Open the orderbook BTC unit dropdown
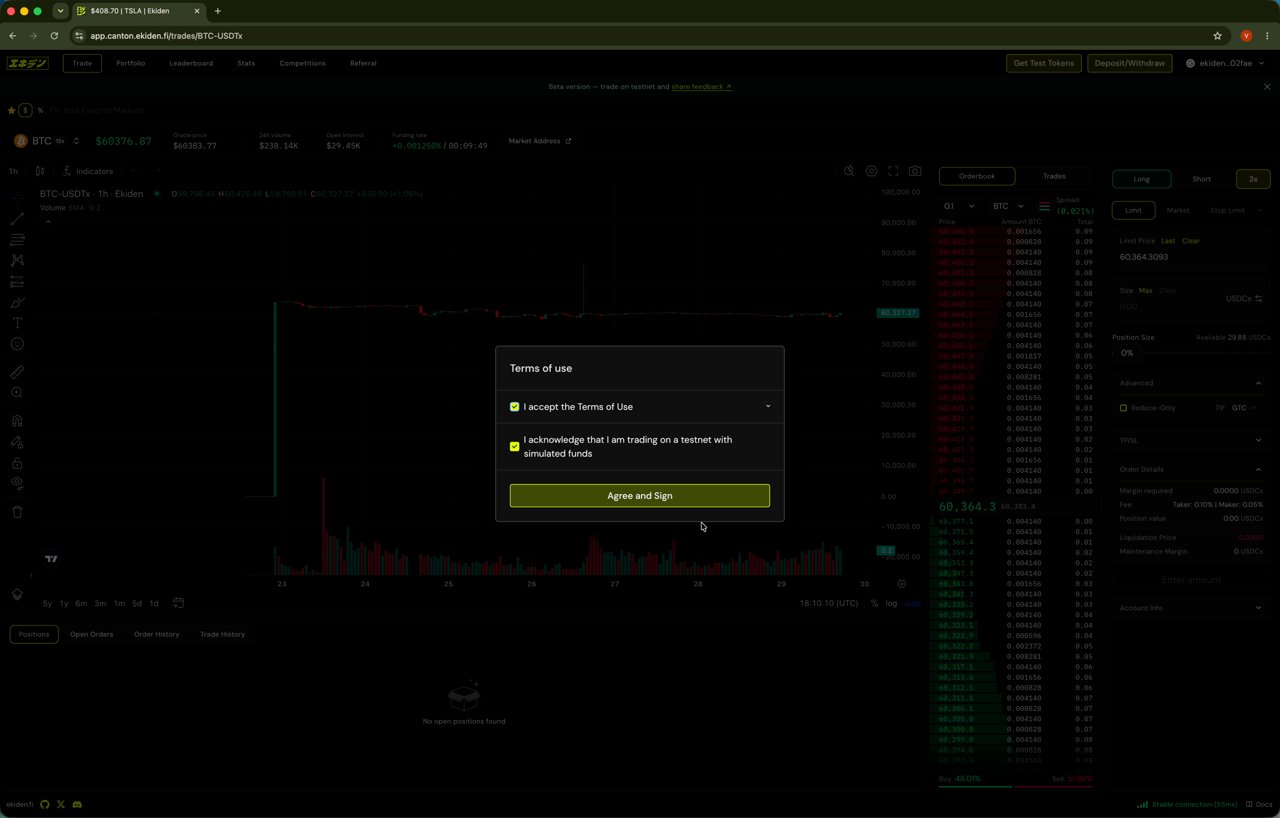The image size is (1280, 818). (x=1008, y=206)
